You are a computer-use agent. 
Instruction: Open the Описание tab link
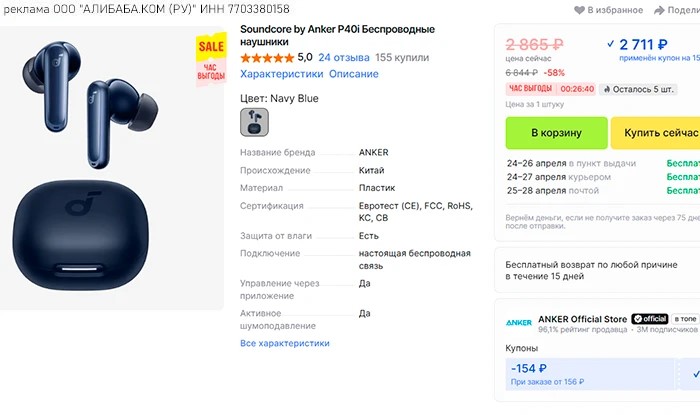pyautogui.click(x=354, y=74)
